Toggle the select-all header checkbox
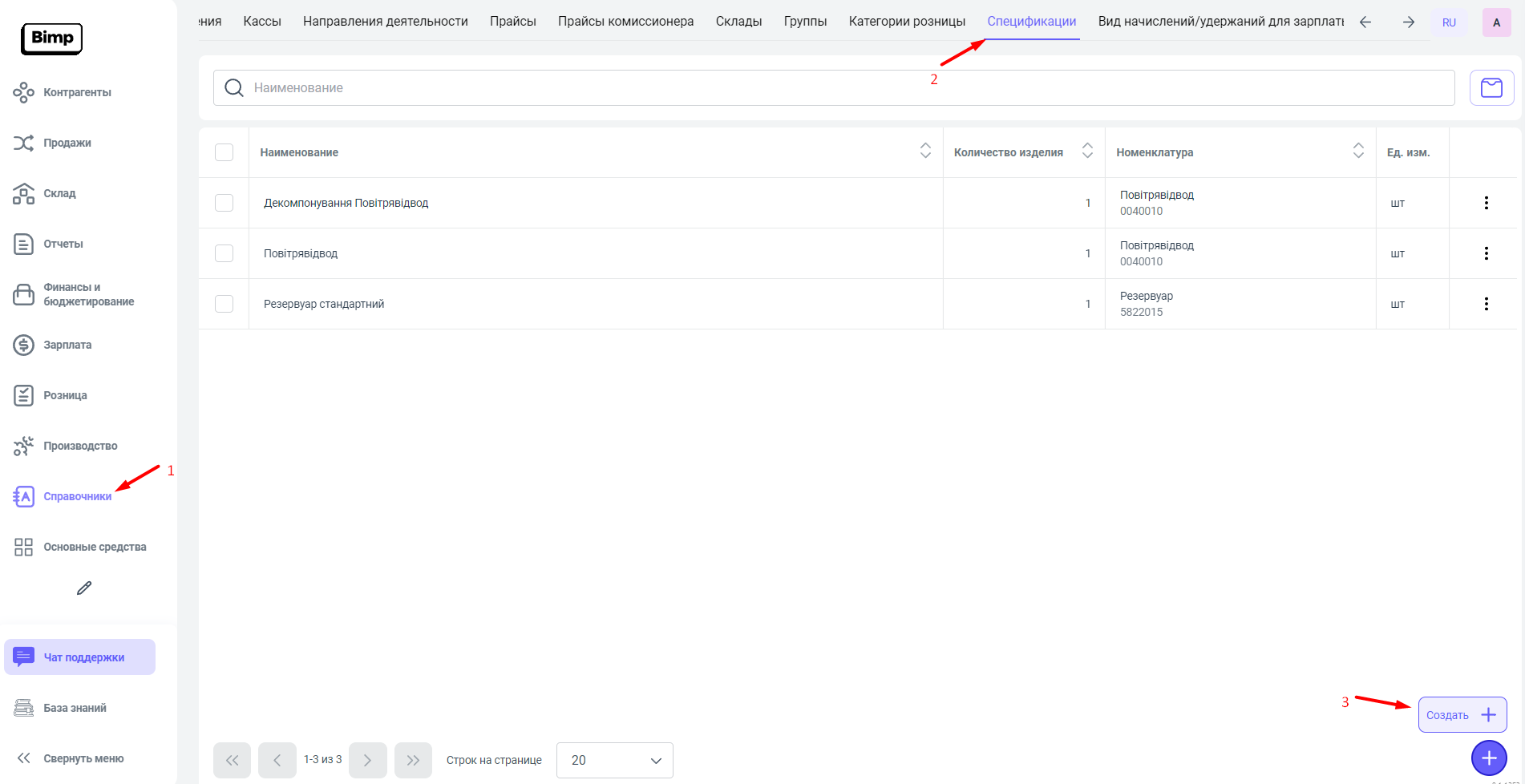 click(225, 152)
